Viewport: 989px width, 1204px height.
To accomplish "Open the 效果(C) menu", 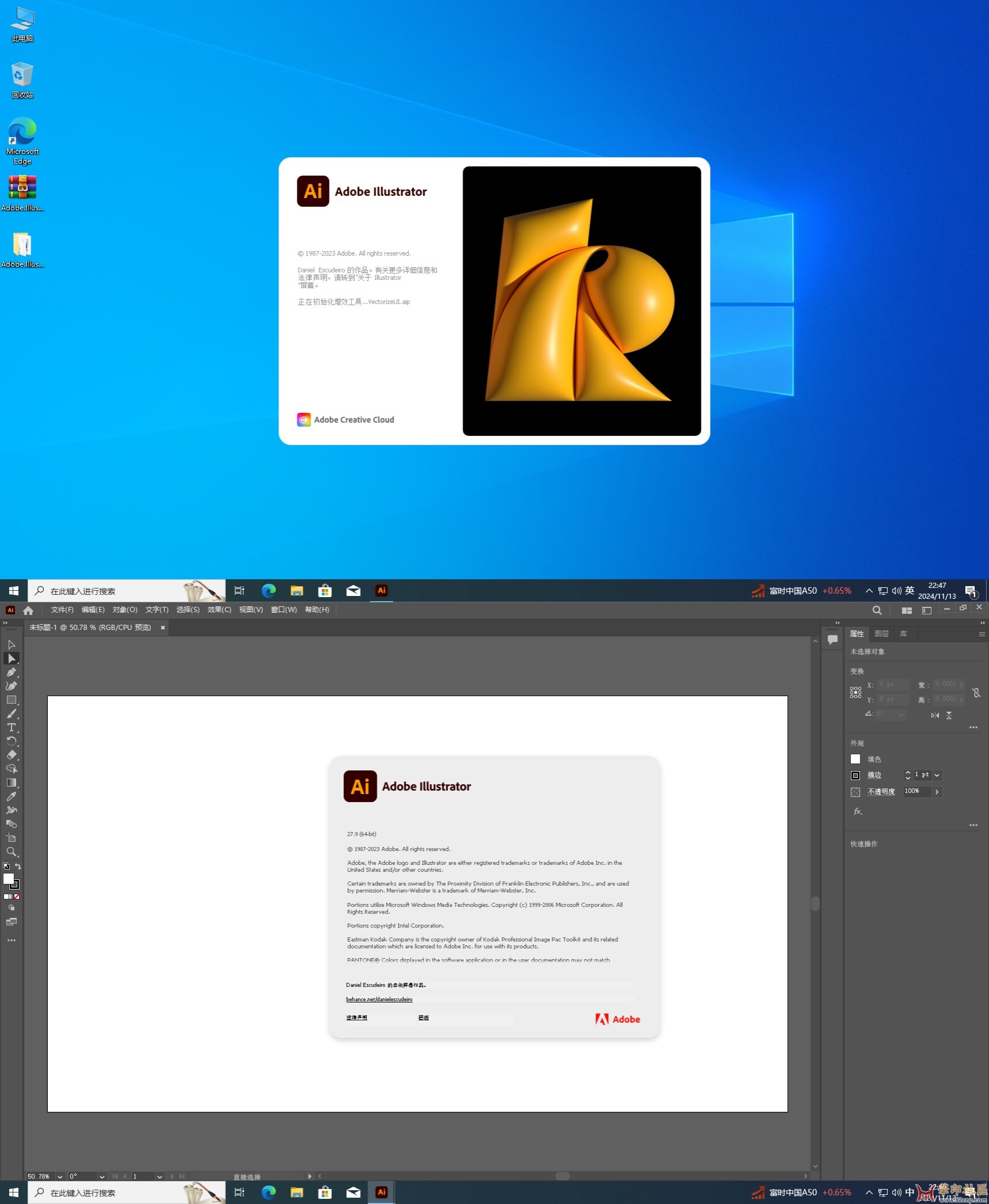I will coord(219,610).
